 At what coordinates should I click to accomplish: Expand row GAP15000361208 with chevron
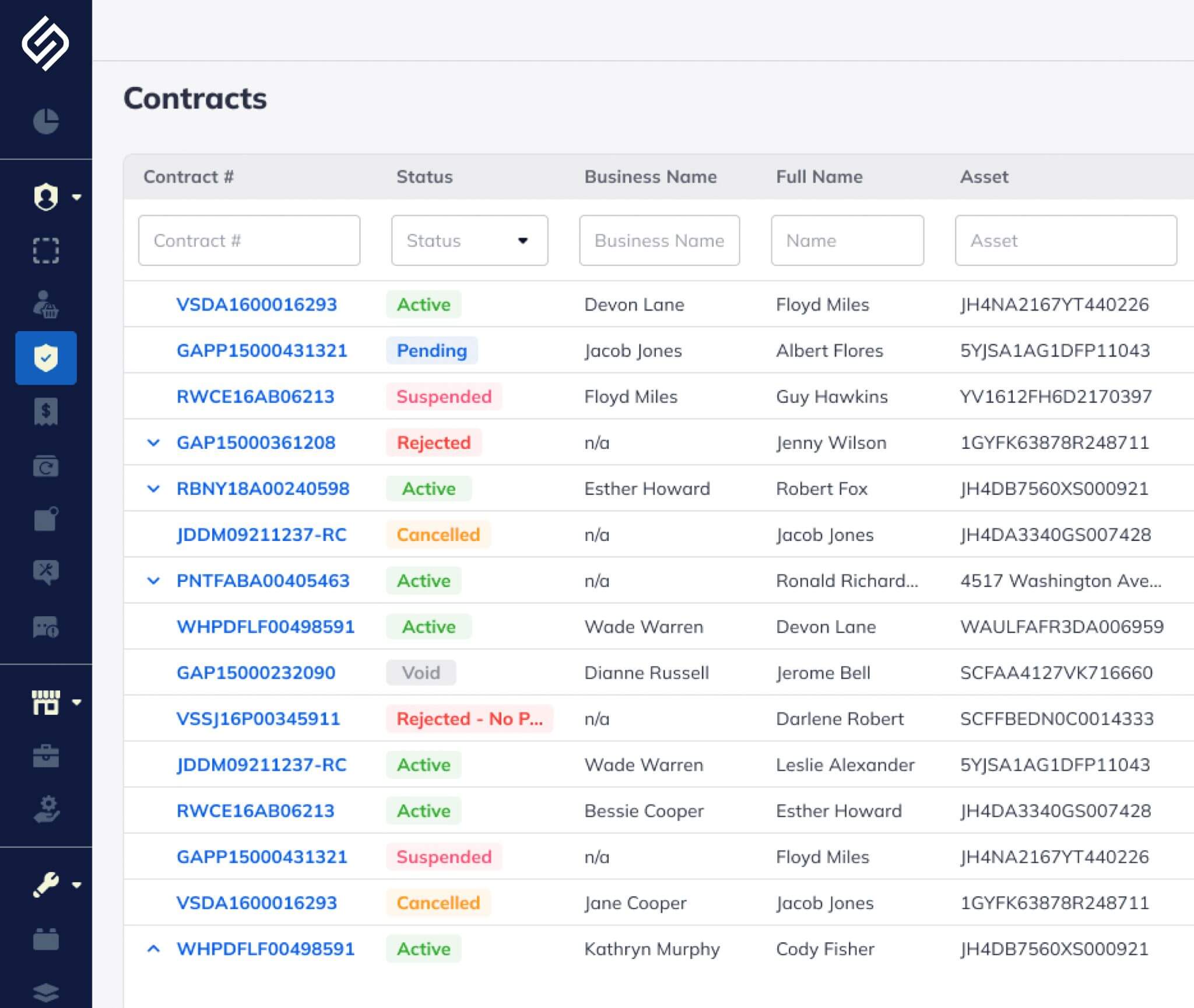coord(153,442)
